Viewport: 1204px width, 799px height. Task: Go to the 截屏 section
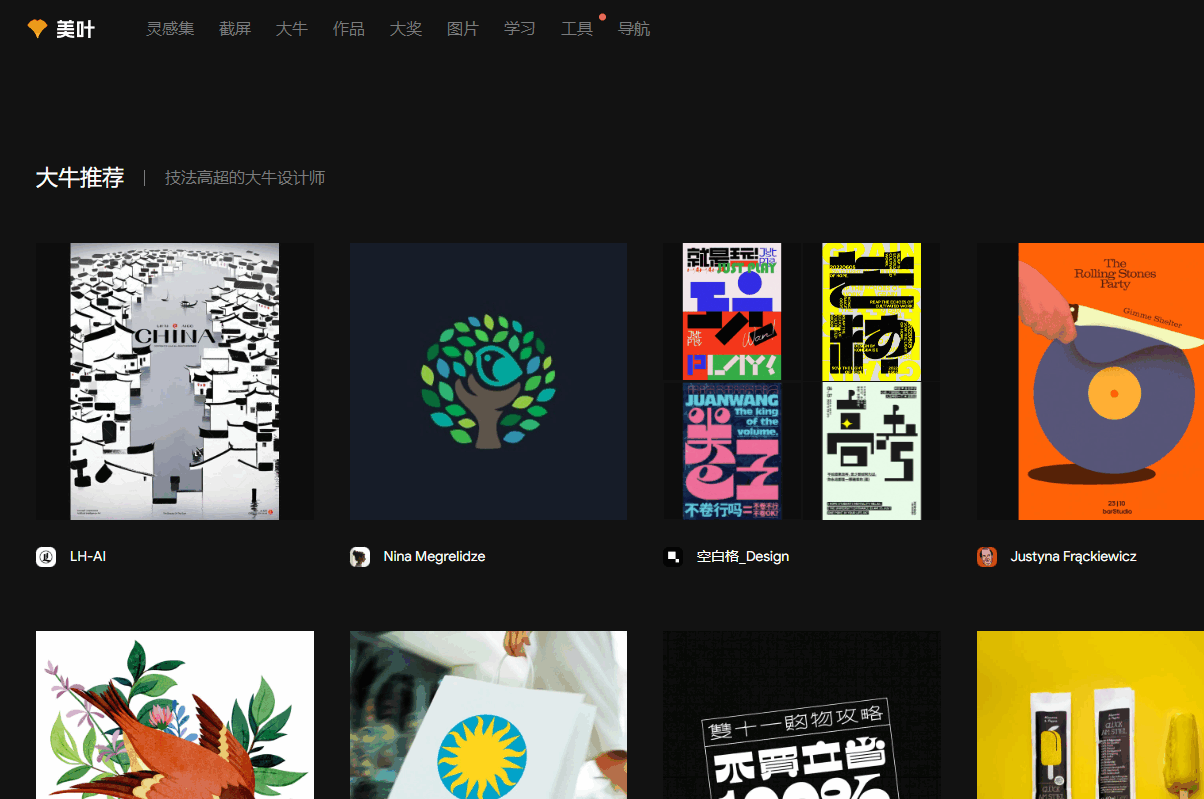[x=235, y=29]
